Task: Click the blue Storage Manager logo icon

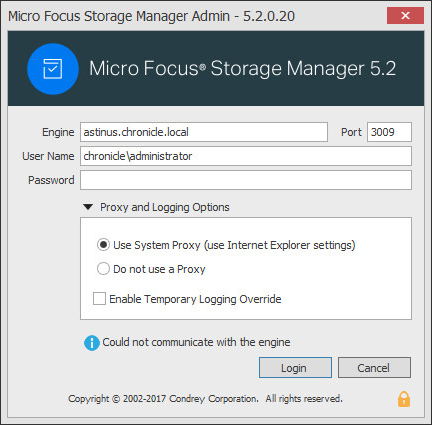Action: 53,69
